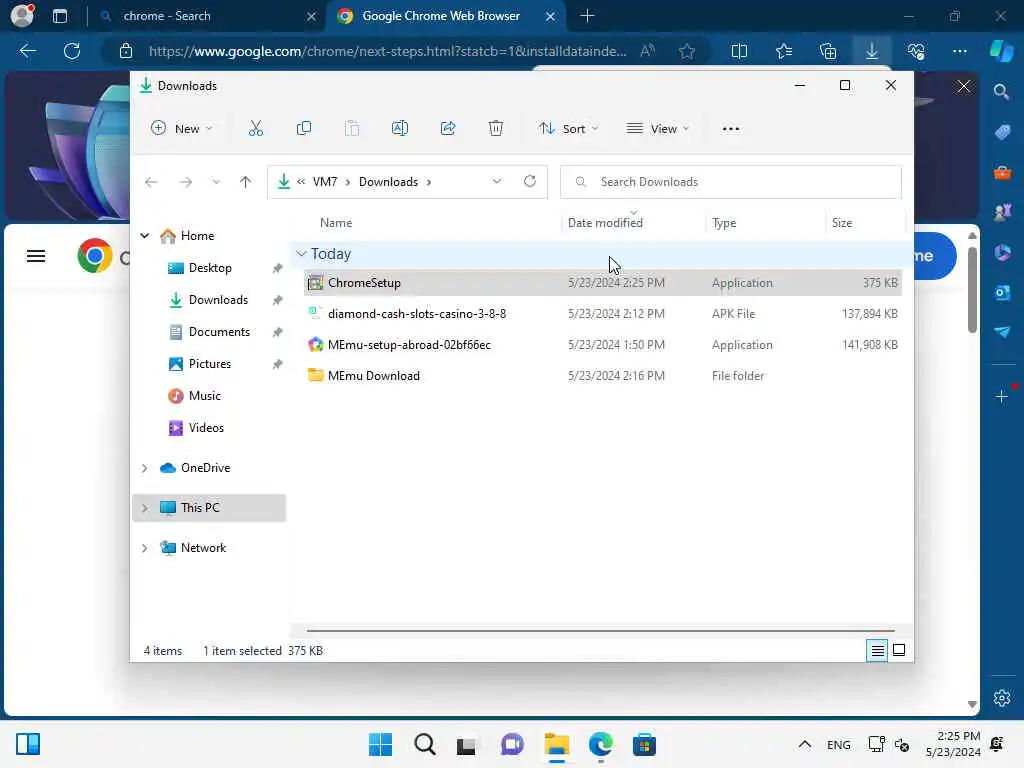This screenshot has height=768, width=1024.
Task: Switch to large thumbnails view icon in status bar
Action: (x=899, y=650)
